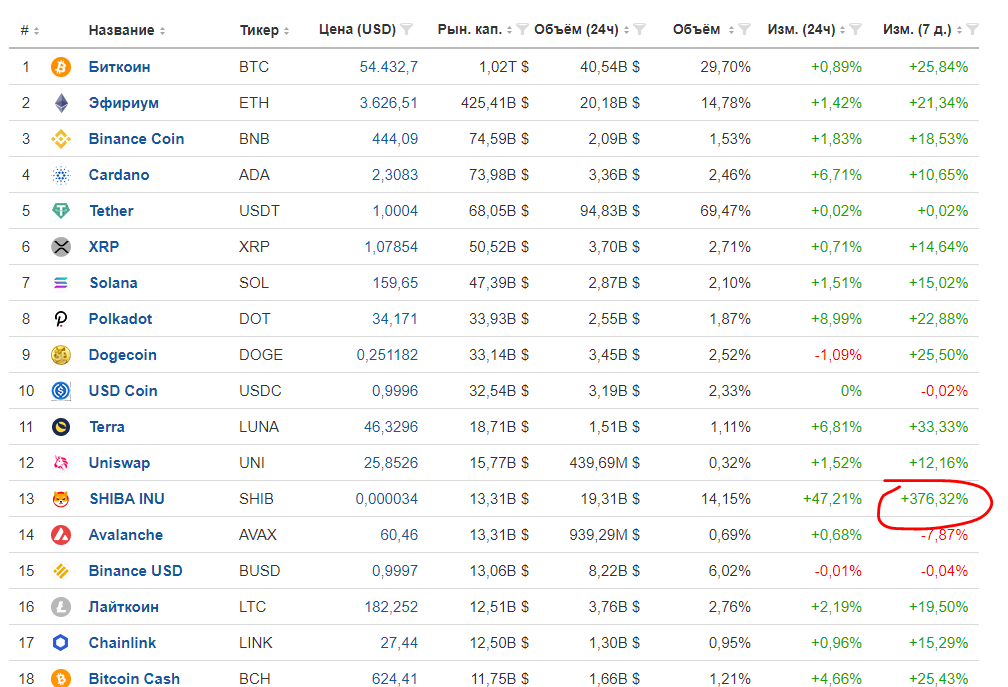This screenshot has height=687, width=1008.
Task: Open filter icon for Объём (24ч) column
Action: point(640,30)
